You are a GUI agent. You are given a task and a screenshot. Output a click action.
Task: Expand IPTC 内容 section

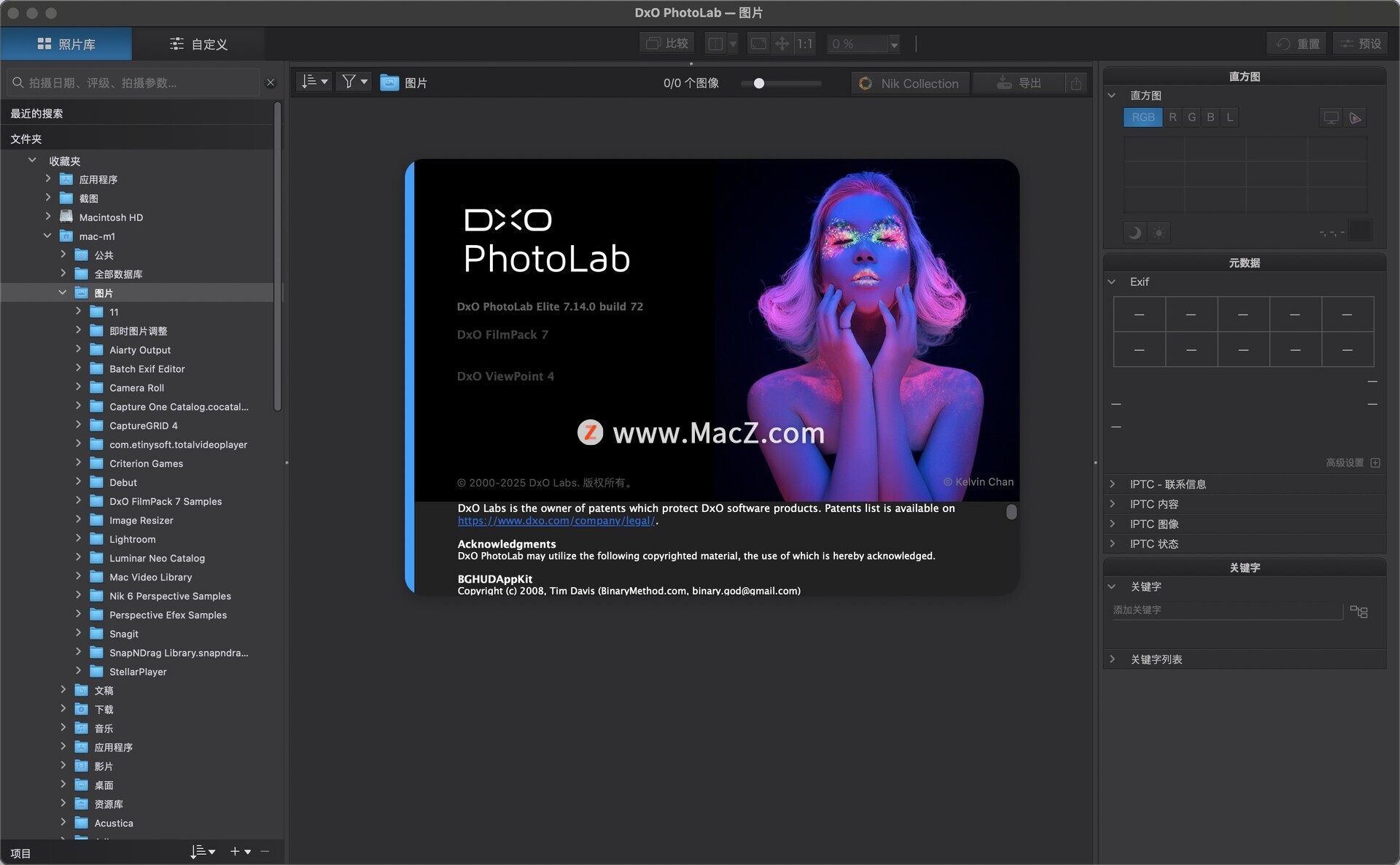pos(1112,504)
